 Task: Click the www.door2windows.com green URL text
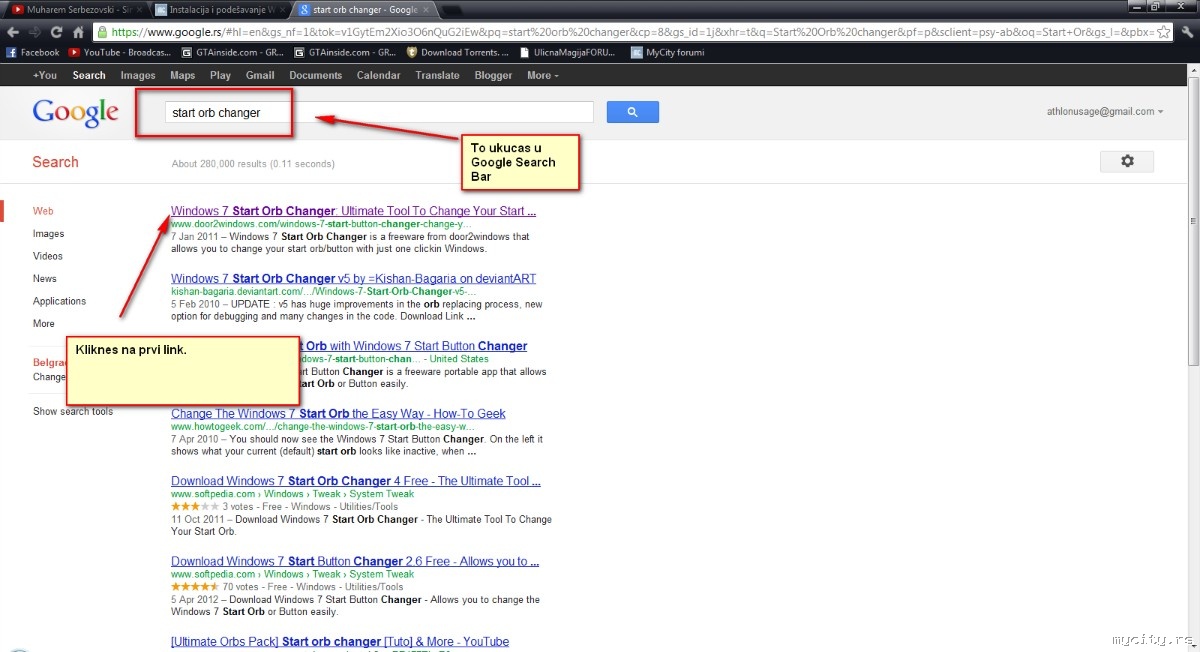point(321,224)
